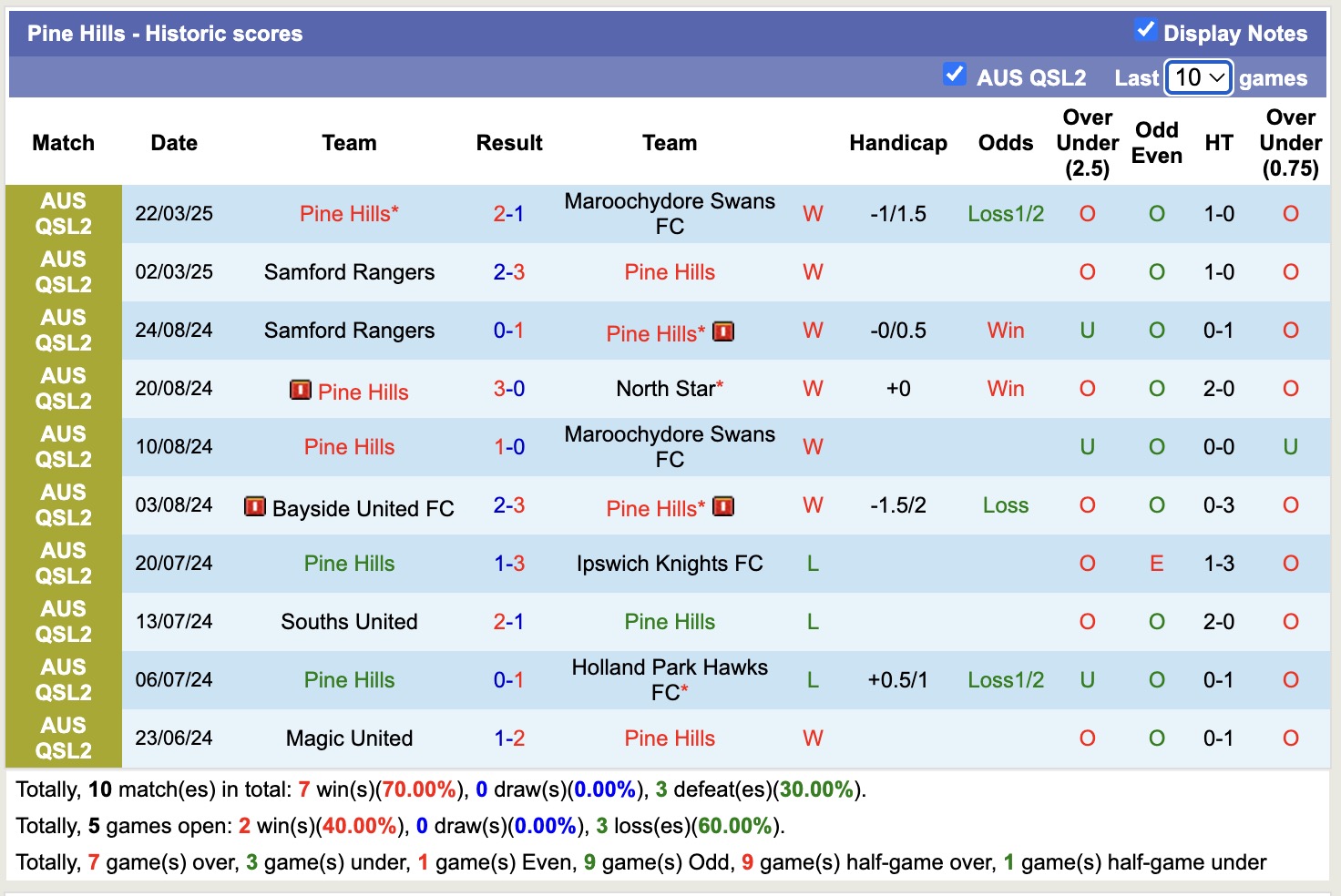Uncheck the AUS QSL2 filter checkbox
The height and width of the screenshot is (896, 1341).
click(955, 76)
